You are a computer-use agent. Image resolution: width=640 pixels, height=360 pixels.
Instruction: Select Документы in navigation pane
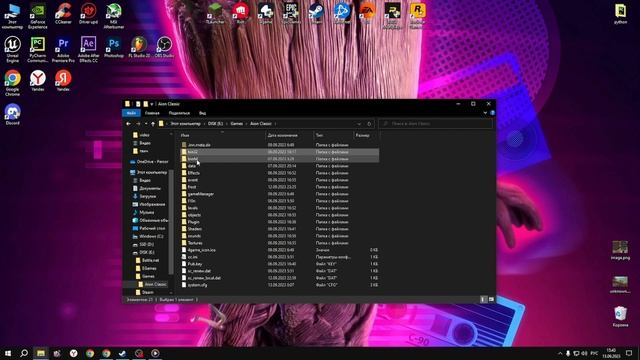(147, 188)
